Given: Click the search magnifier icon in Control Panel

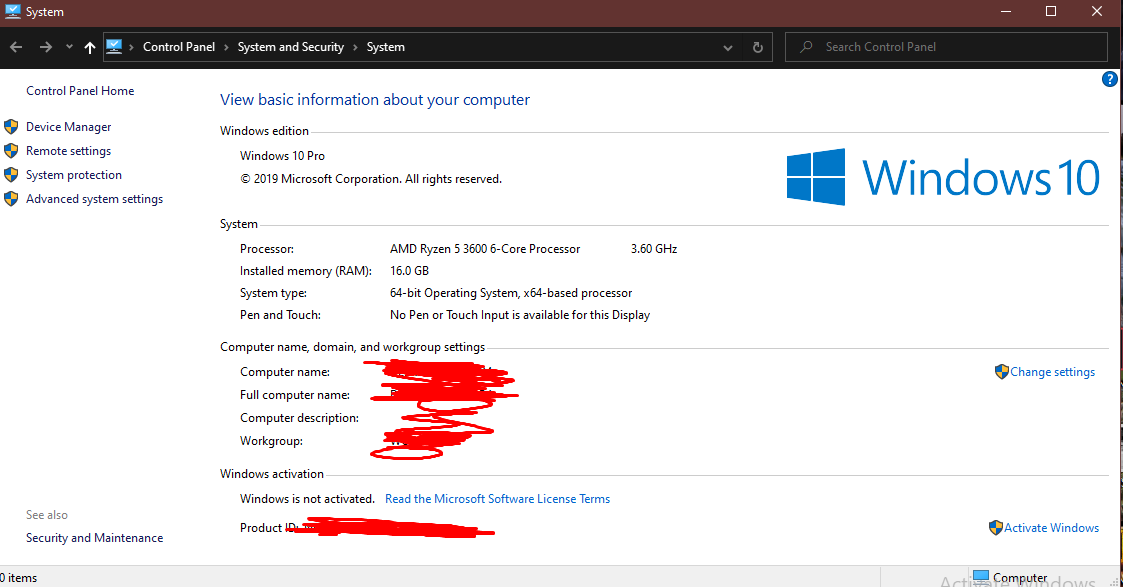Looking at the screenshot, I should (x=805, y=47).
